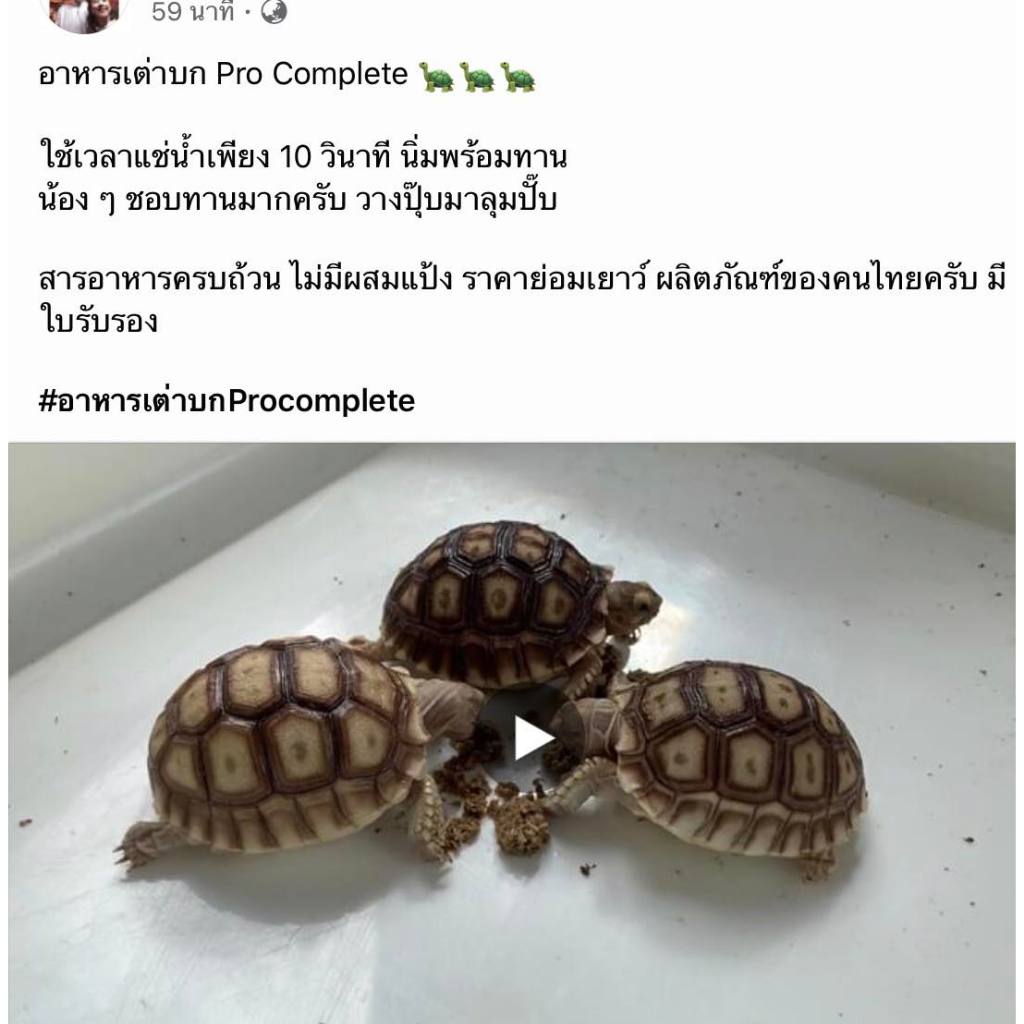Click the globe public privacy icon
Image resolution: width=1024 pixels, height=1024 pixels.
click(274, 12)
